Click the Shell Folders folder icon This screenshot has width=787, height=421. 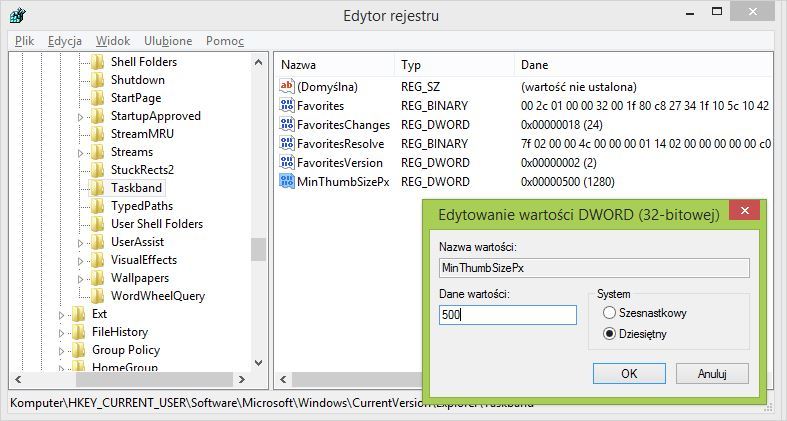click(97, 62)
